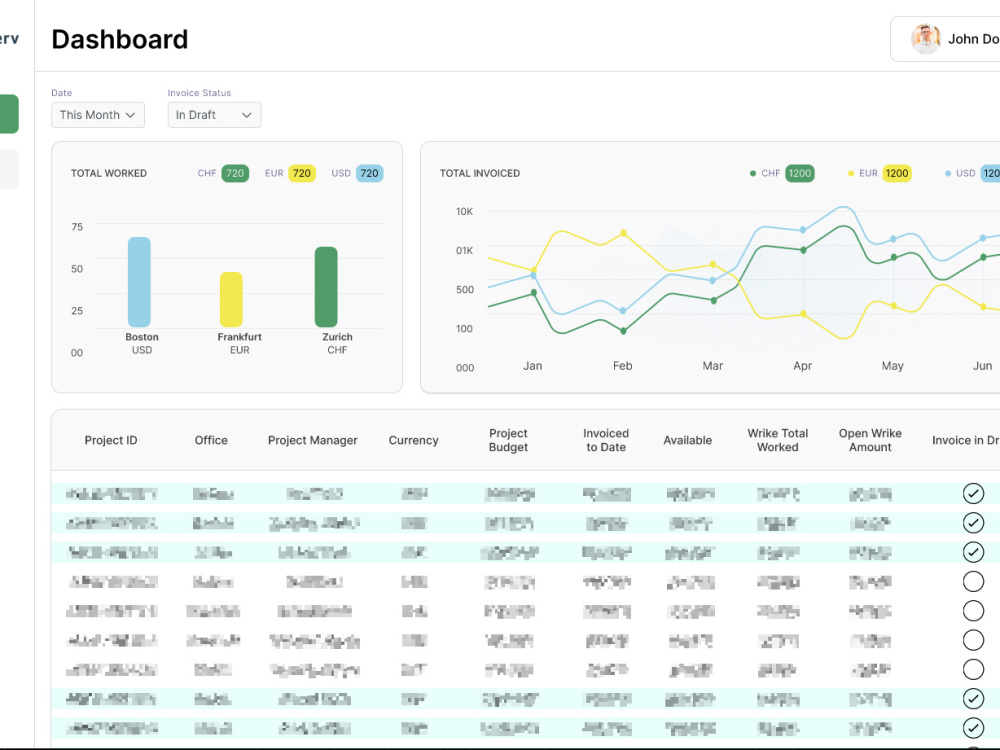Open John Doe's profile avatar menu
This screenshot has width=1000, height=750.
tap(925, 39)
